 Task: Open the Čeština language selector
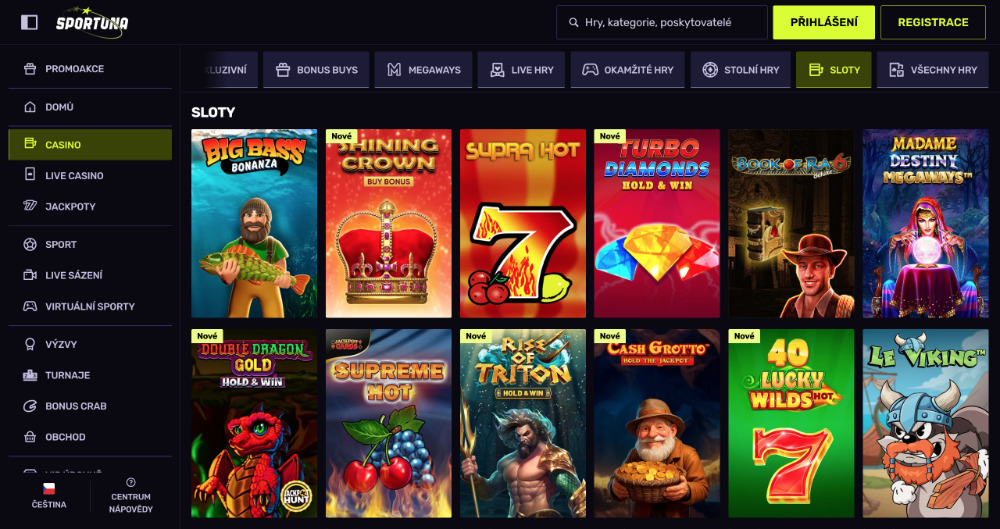48,496
